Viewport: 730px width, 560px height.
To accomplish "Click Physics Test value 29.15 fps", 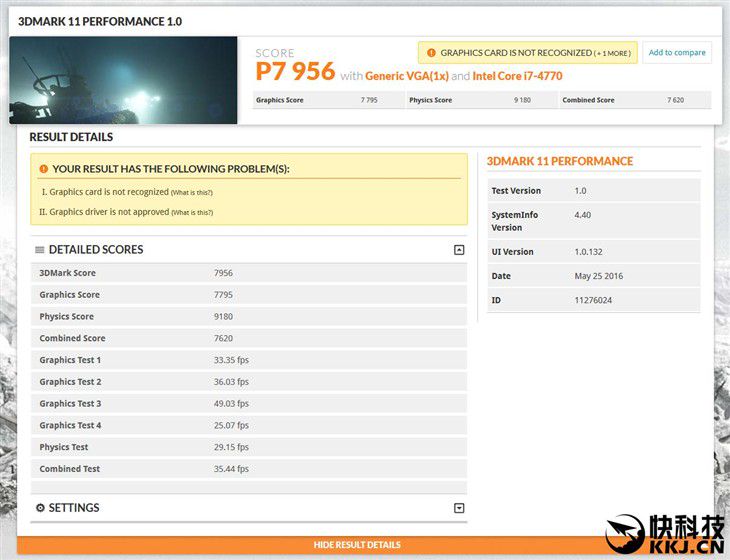I will [x=231, y=447].
